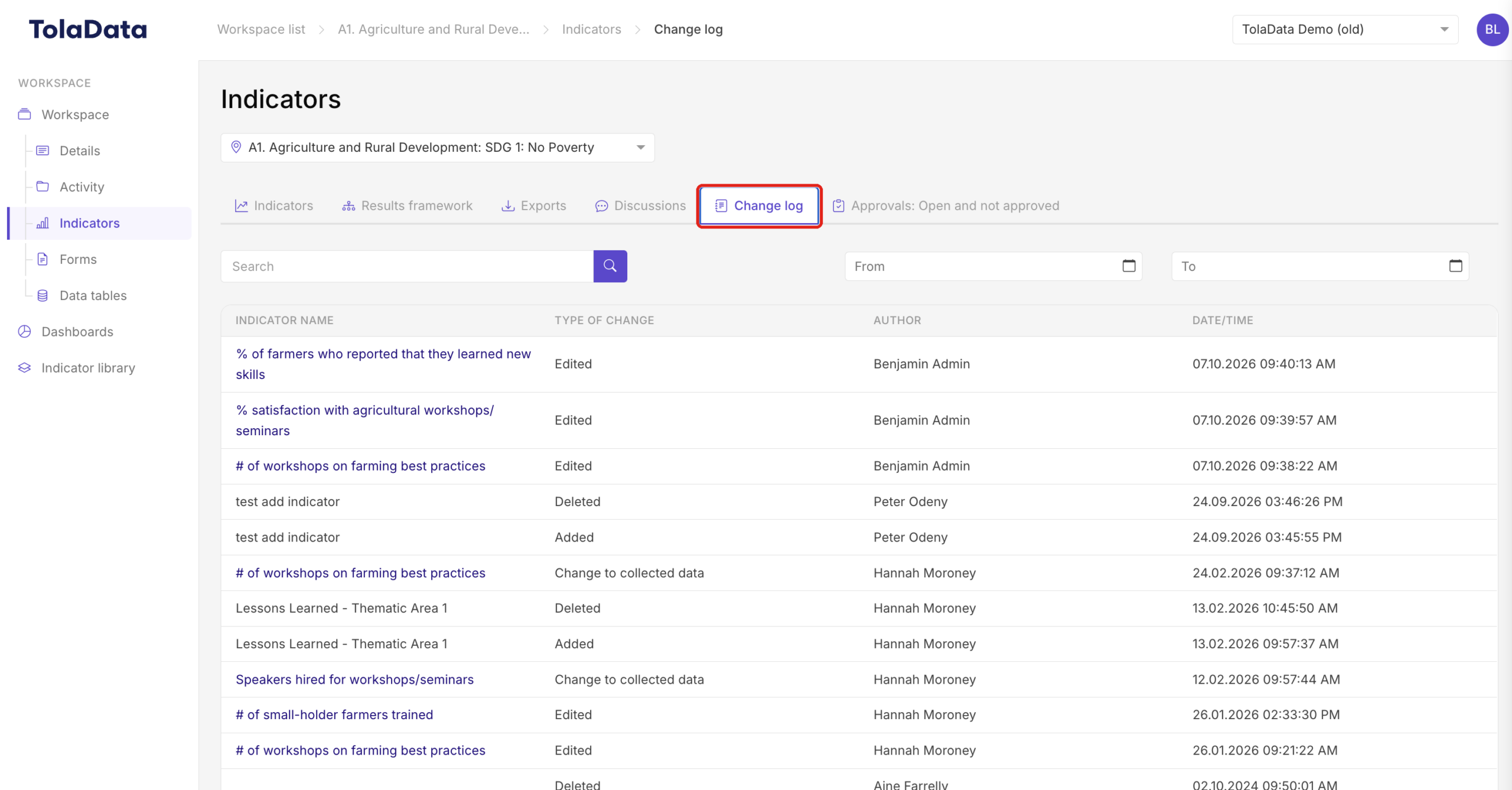Click the Data tables database icon
This screenshot has height=790, width=1512.
click(x=43, y=295)
